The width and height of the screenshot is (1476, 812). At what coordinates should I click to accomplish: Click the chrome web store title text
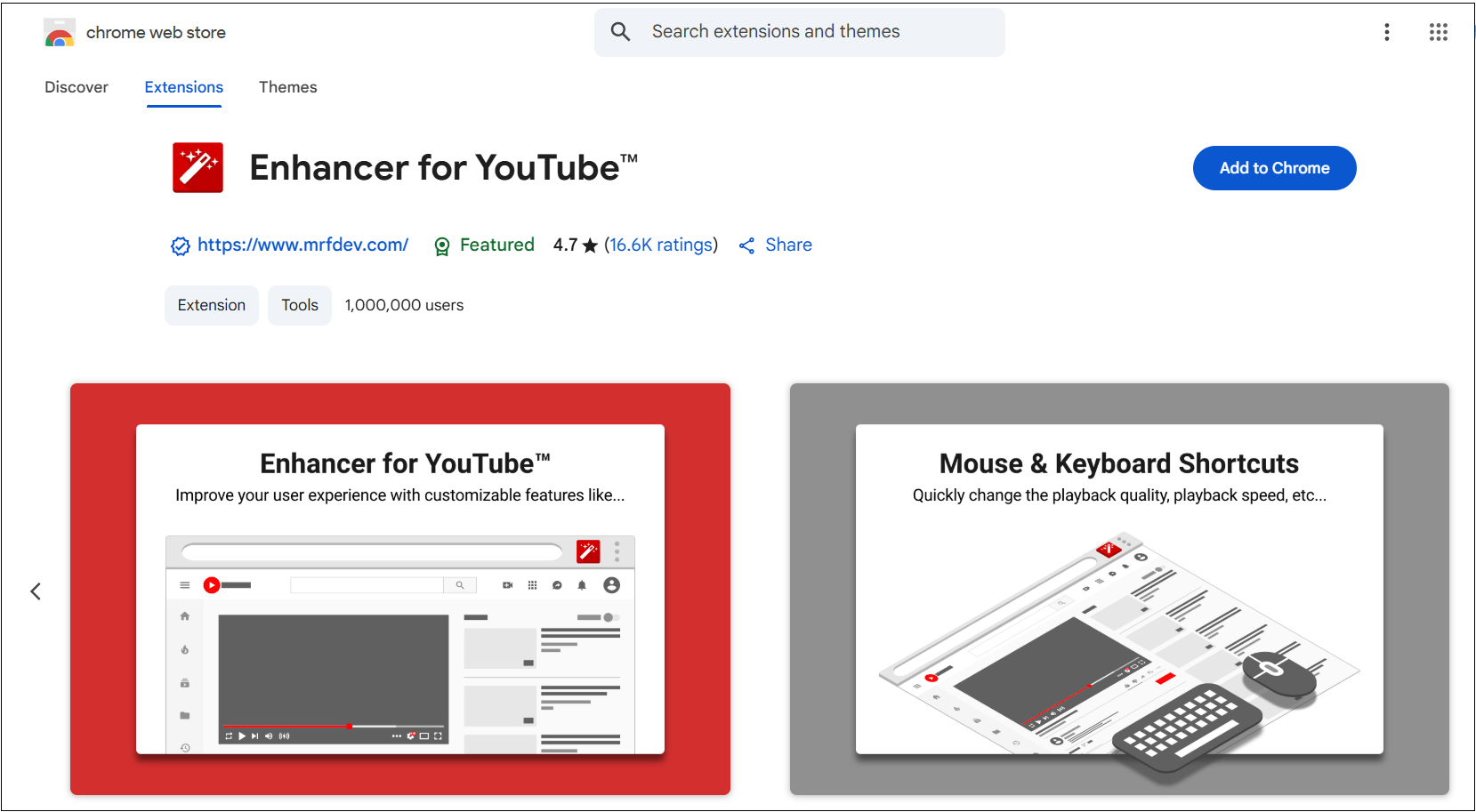(156, 33)
